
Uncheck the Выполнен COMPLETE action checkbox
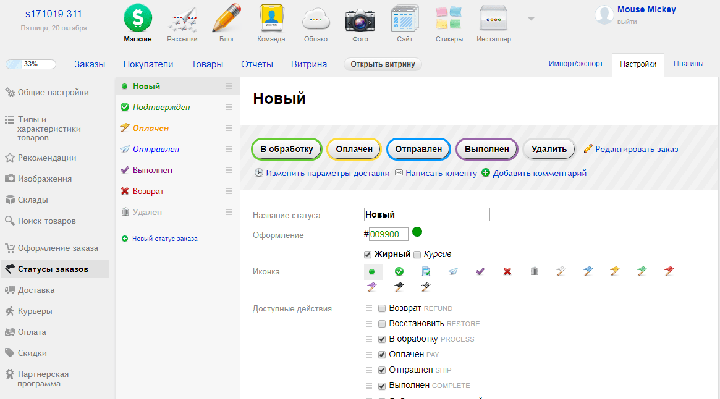382,386
